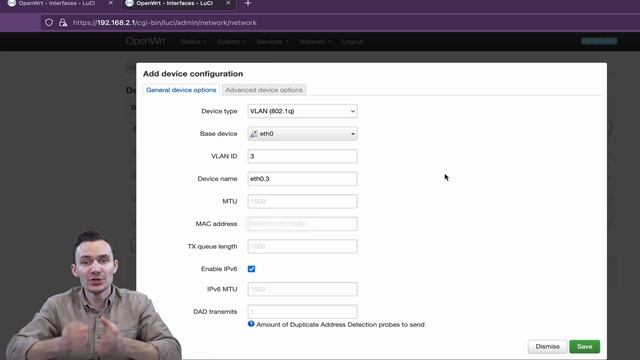
Task: Close the first OpenWrt Interfaces tab
Action: tap(111, 3)
